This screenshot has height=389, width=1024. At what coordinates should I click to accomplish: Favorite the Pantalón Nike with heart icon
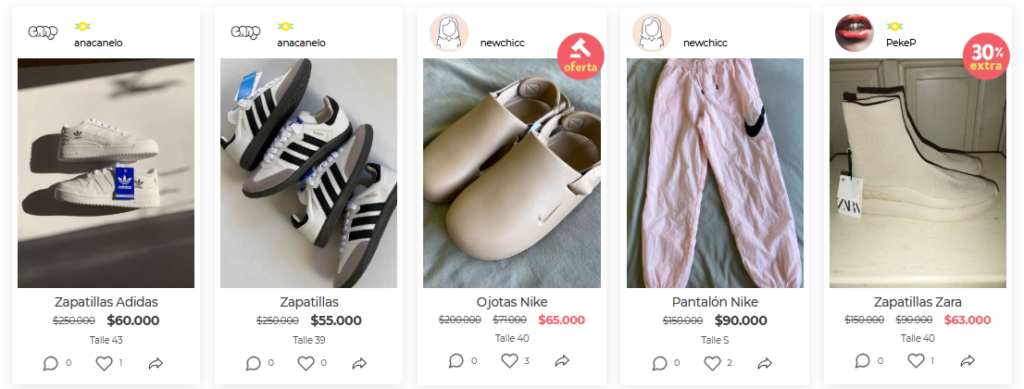[712, 364]
